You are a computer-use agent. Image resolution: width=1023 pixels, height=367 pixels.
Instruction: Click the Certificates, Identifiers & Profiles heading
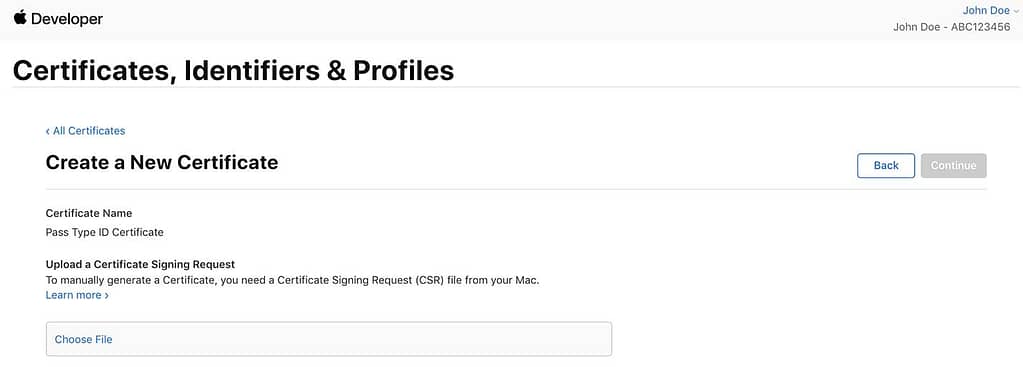point(233,70)
